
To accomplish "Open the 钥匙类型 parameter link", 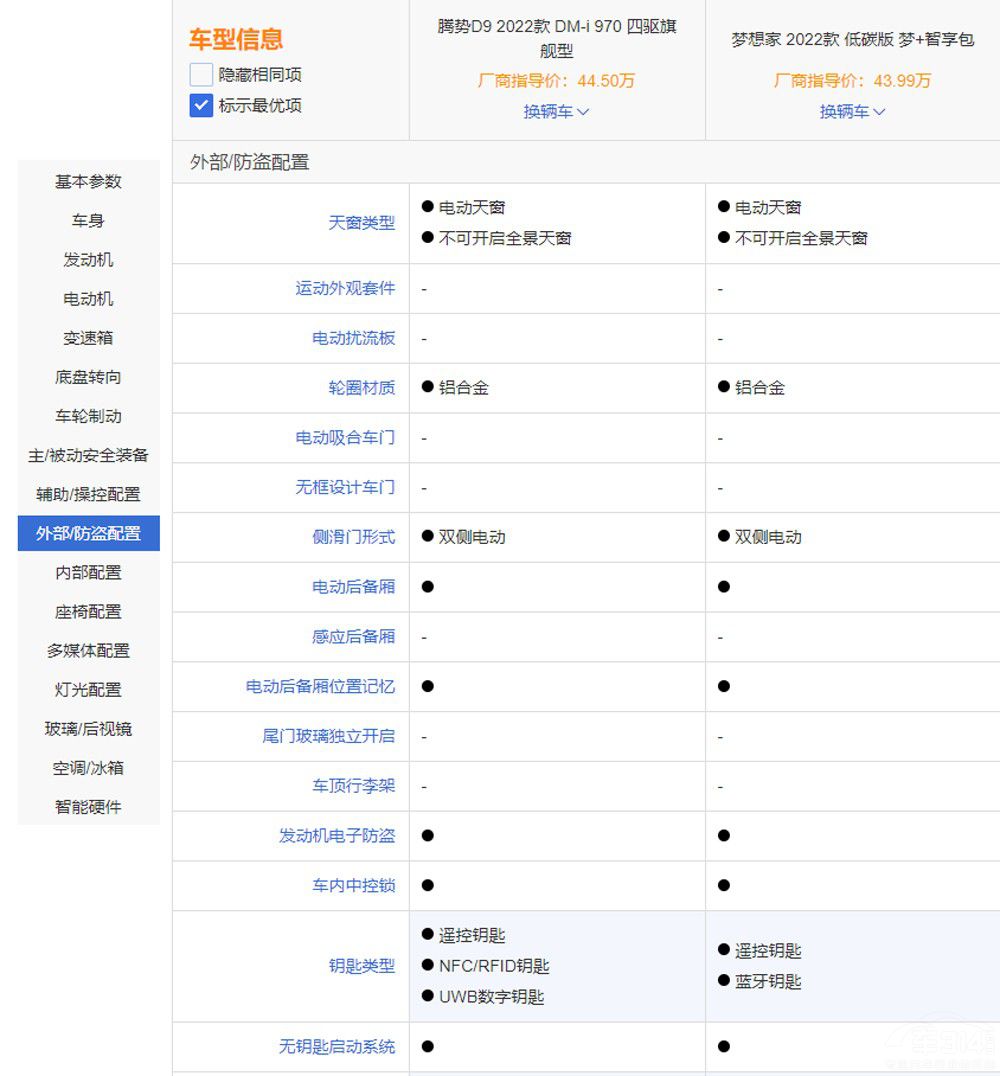I will click(361, 966).
